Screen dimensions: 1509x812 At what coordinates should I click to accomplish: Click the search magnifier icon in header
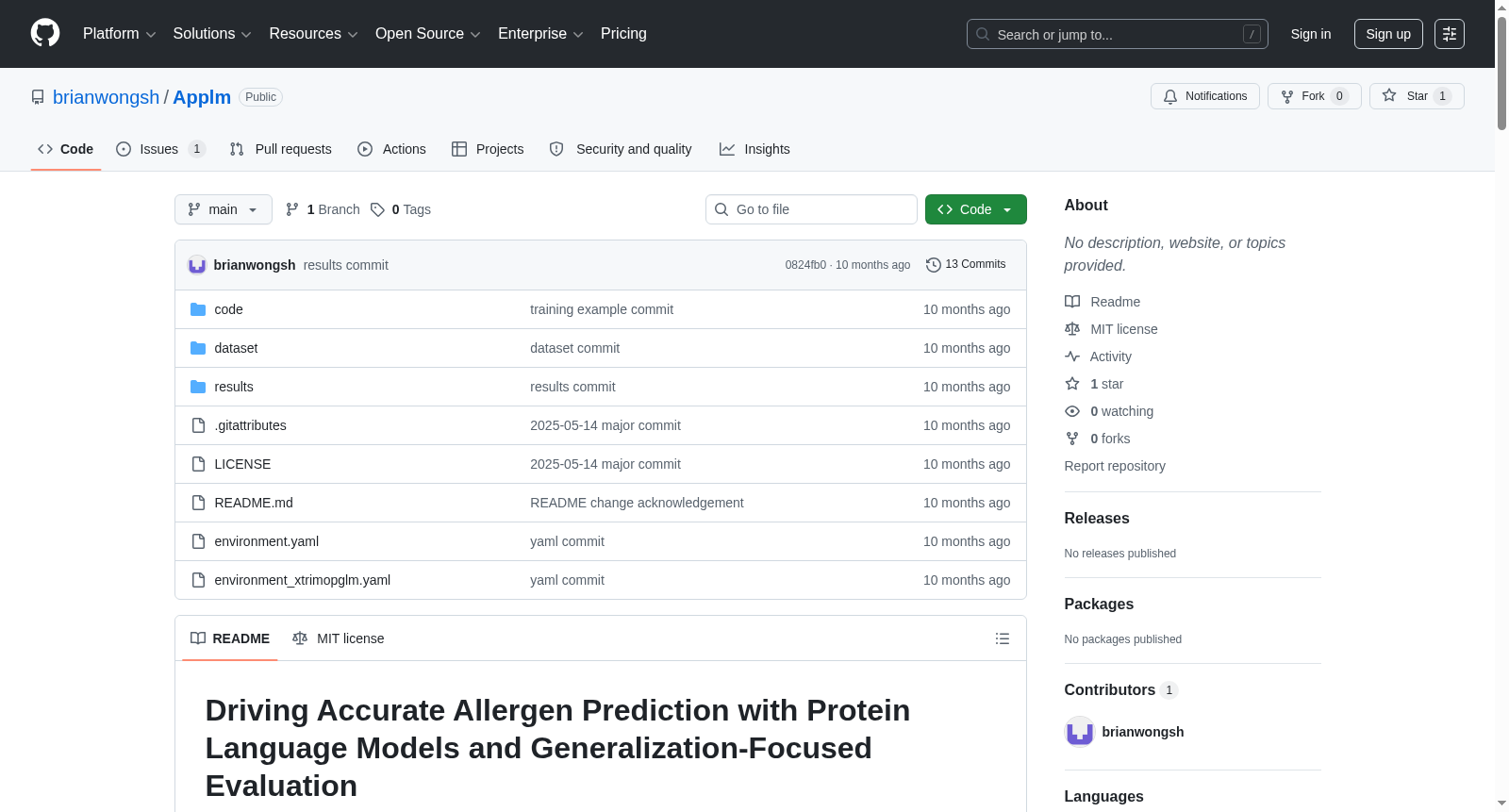click(983, 34)
